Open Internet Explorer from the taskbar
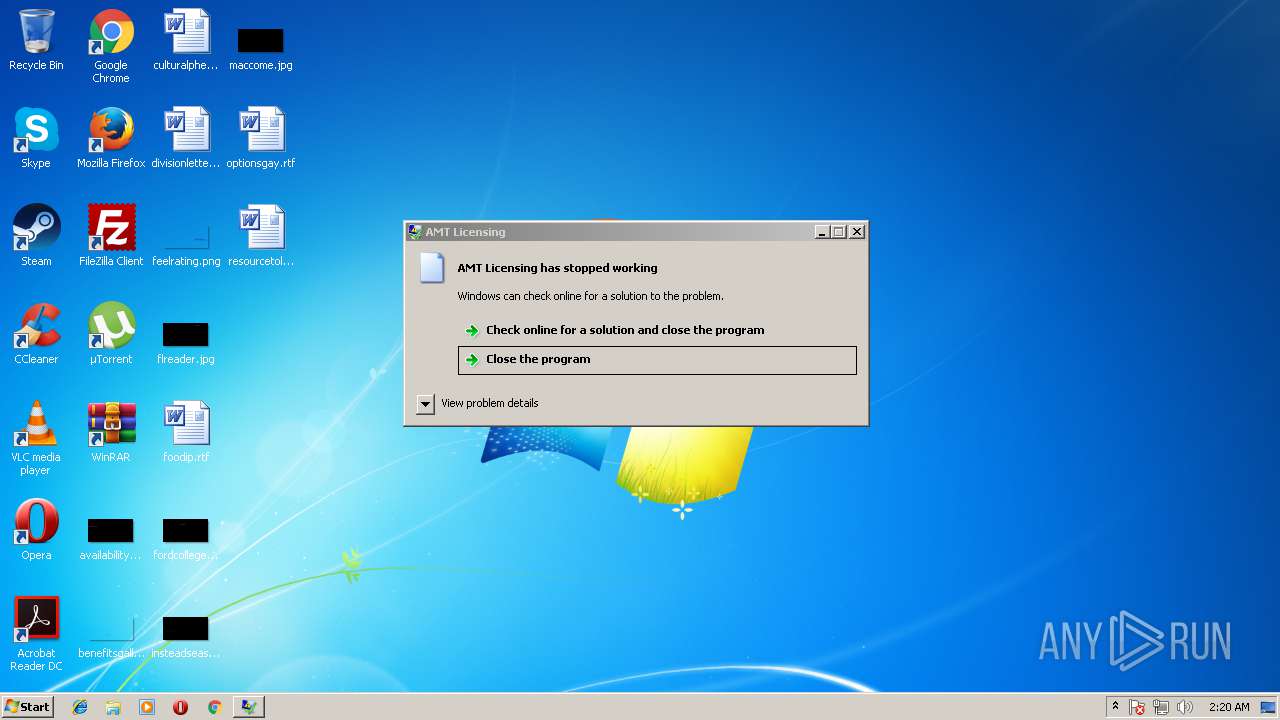Screen dimensions: 1280x720 click(80, 707)
